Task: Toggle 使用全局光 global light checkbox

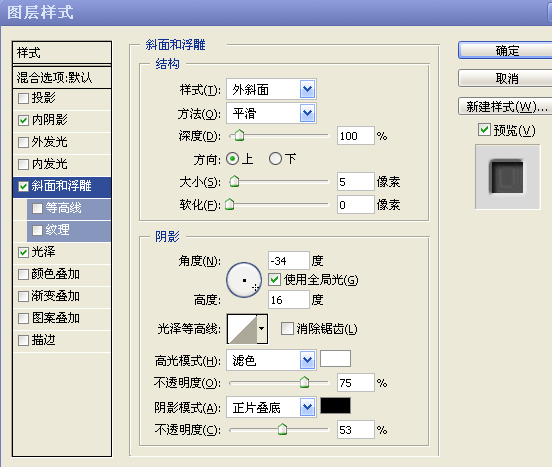Action: point(274,280)
